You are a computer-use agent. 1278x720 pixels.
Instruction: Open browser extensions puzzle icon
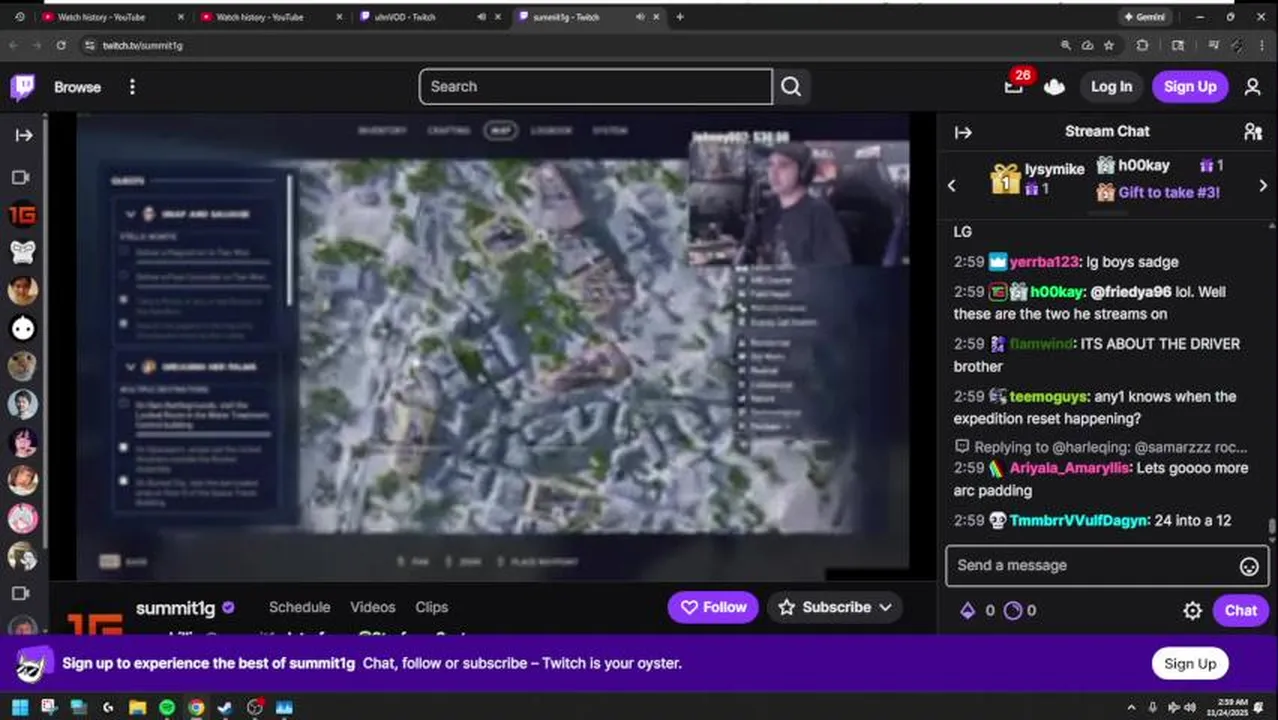point(1143,45)
